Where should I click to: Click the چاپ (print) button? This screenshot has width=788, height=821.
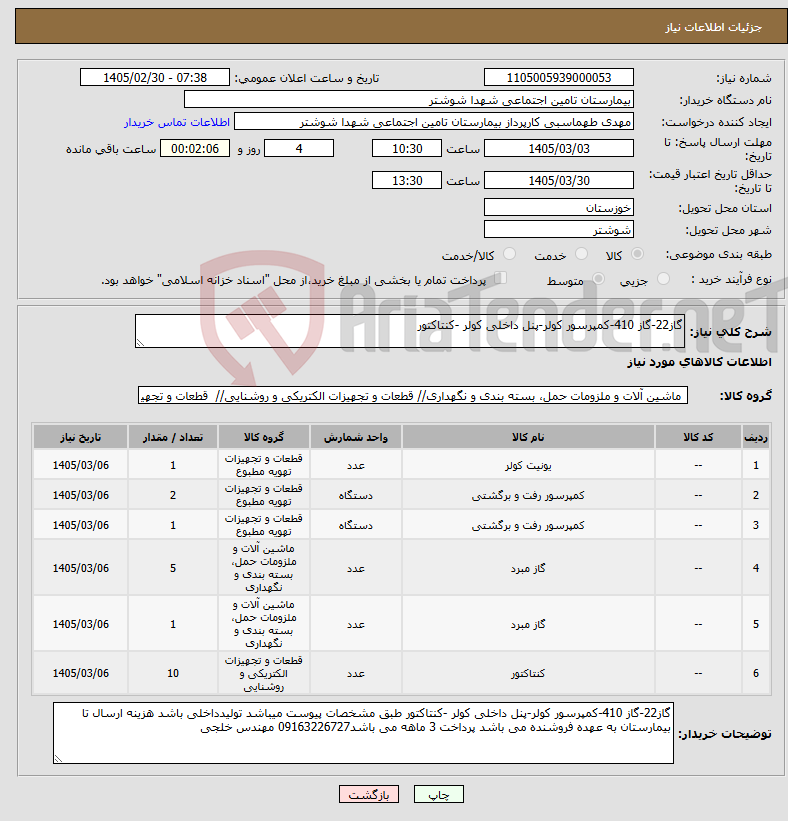(438, 795)
